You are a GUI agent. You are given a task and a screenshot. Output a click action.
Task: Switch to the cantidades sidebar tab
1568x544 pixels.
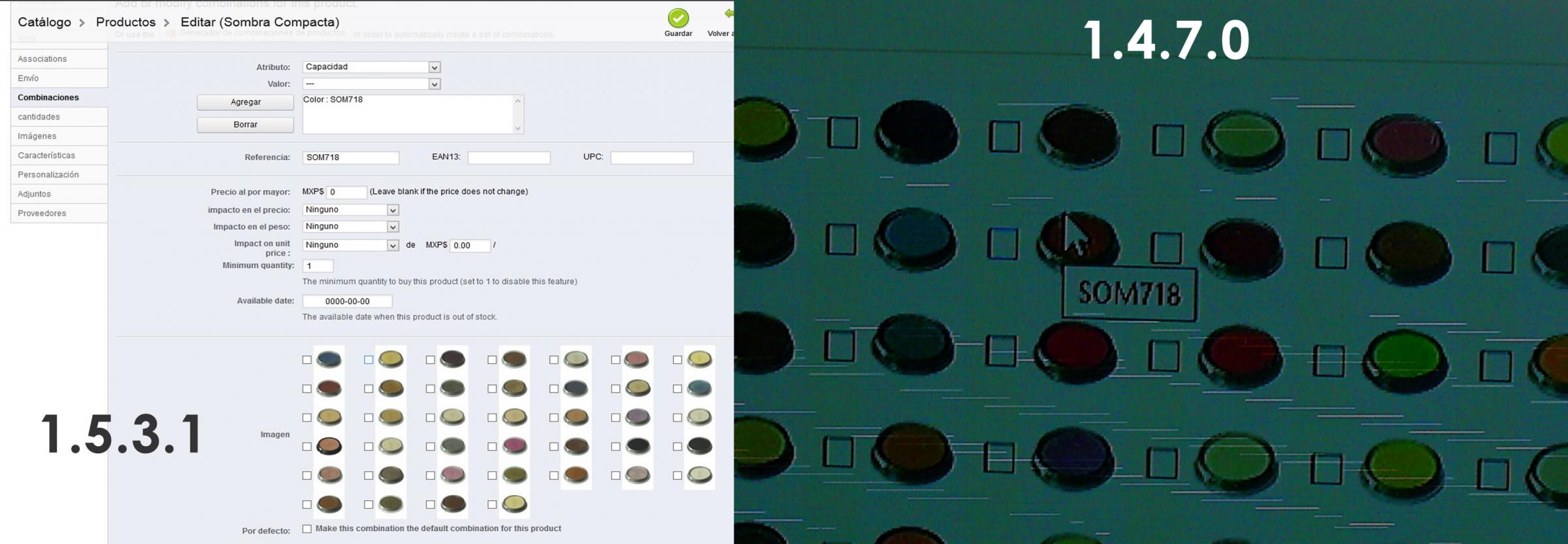click(x=59, y=117)
